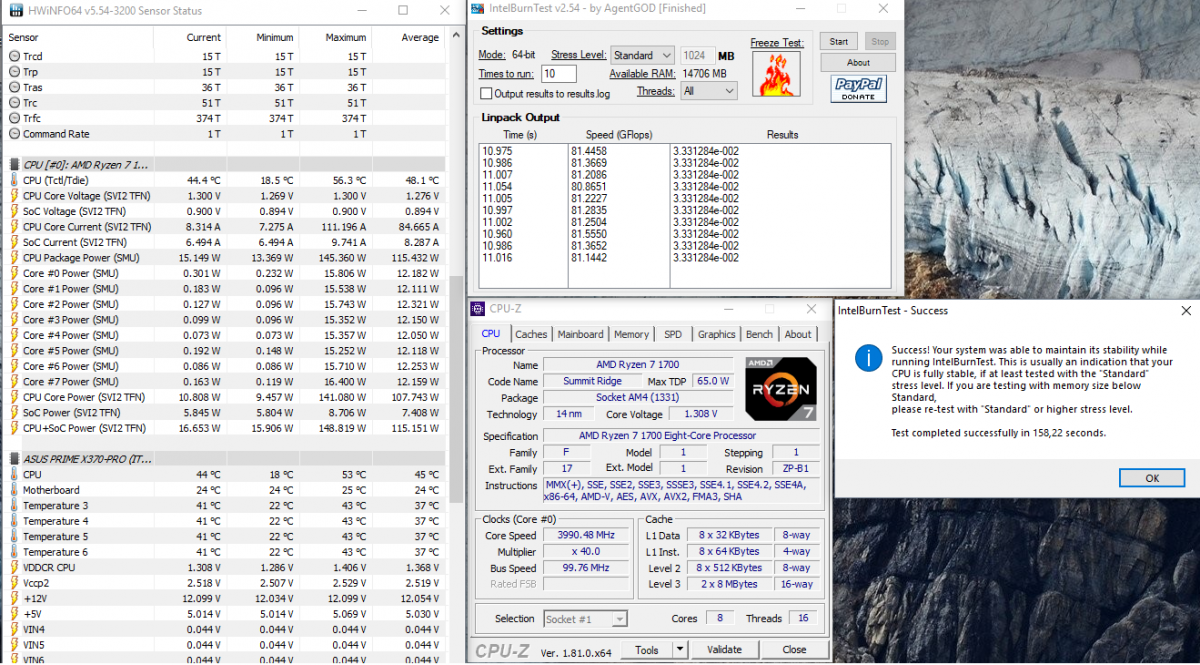
Task: Click the Close button in CPU-Z
Action: [x=794, y=649]
